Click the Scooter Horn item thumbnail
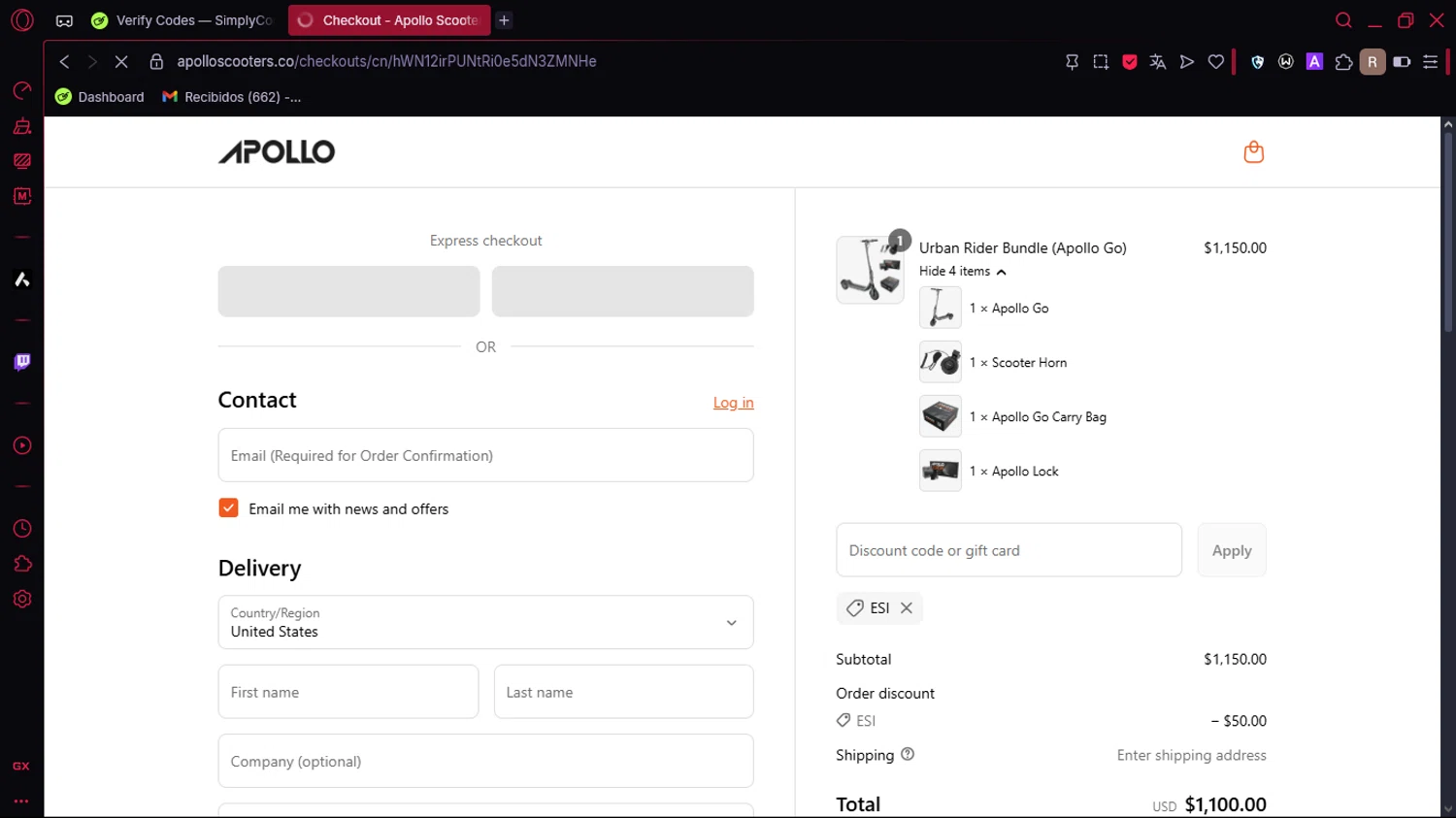The image size is (1456, 818). 941,362
